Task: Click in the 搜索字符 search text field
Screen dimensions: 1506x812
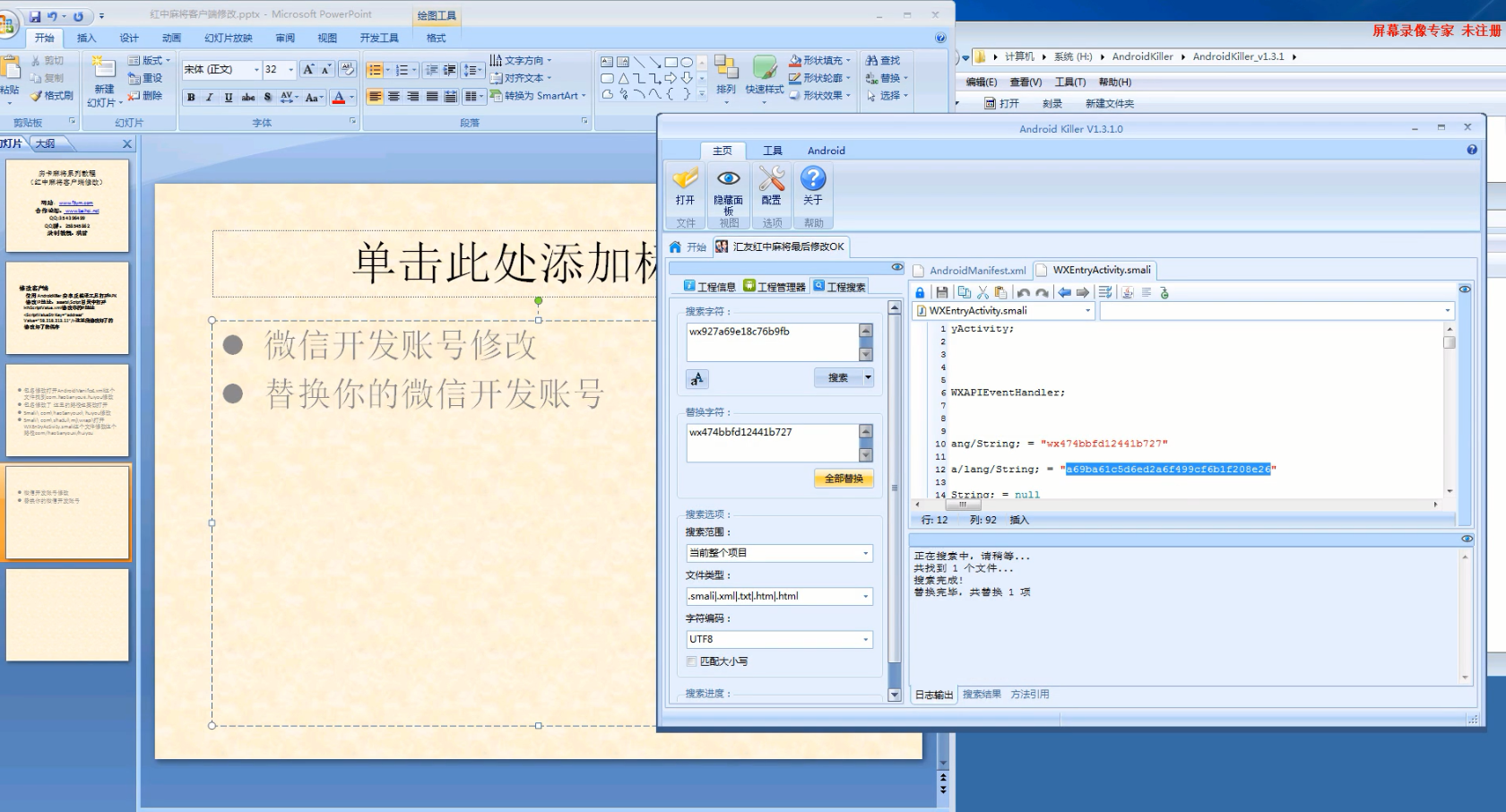Action: pyautogui.click(x=773, y=342)
